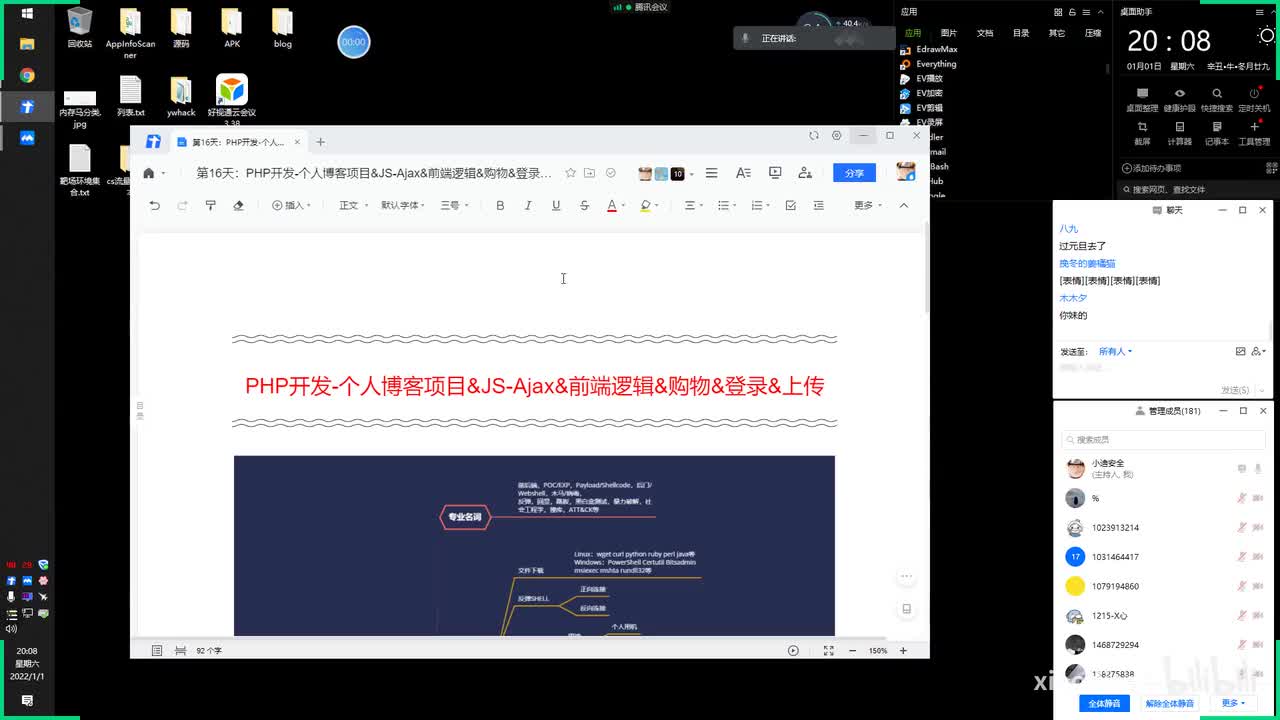Click the saved status check icon
1280x720 pixels.
(611, 173)
